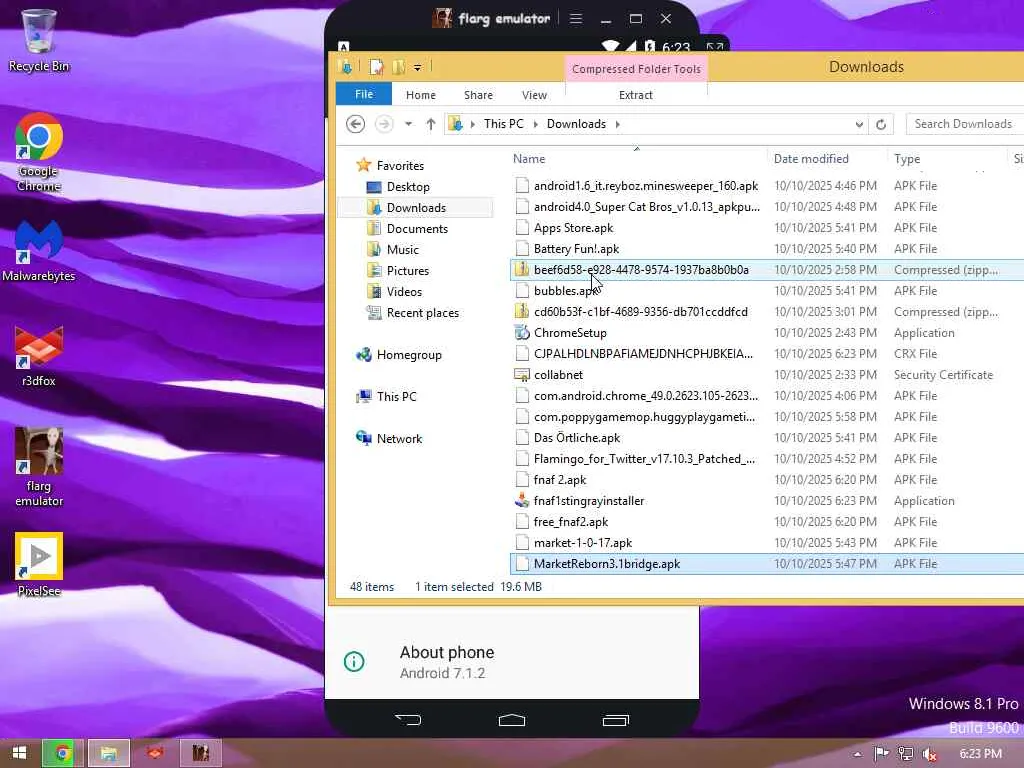Go back in File Explorer navigation
Screen dimensions: 1024x768
click(355, 123)
